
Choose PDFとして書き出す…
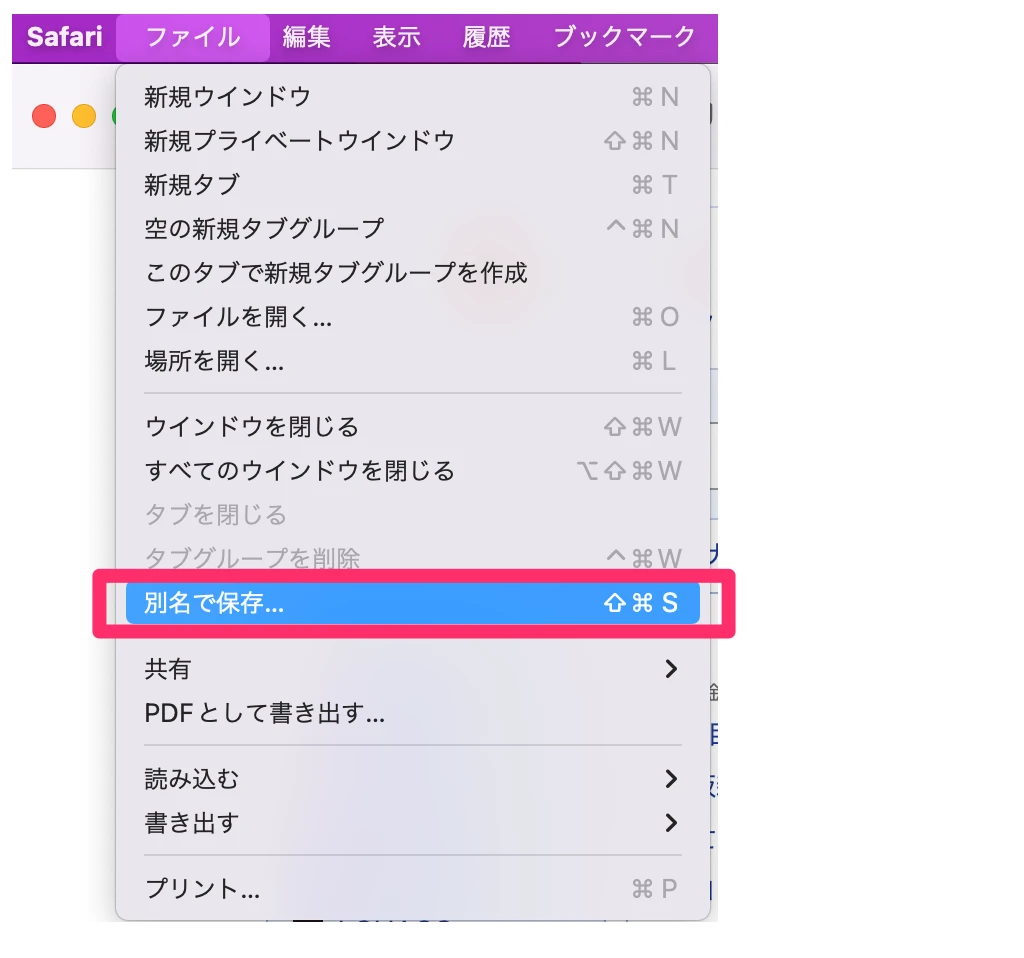tap(413, 713)
